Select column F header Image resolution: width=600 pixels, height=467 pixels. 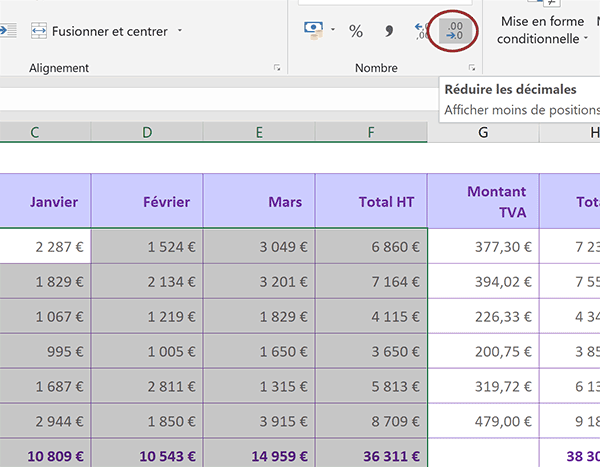click(371, 132)
